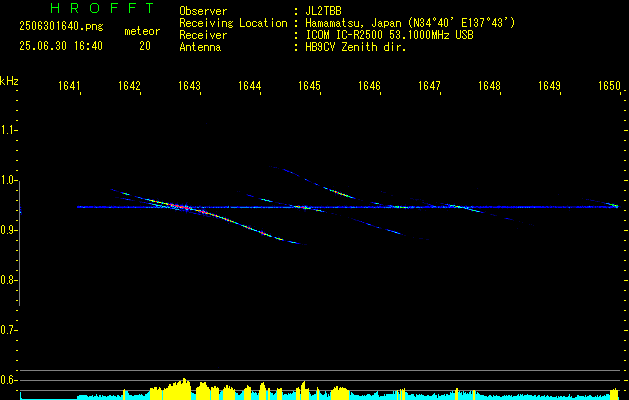Click the 1649 time axis label
Viewport: 629px width, 400px height.
coord(549,86)
